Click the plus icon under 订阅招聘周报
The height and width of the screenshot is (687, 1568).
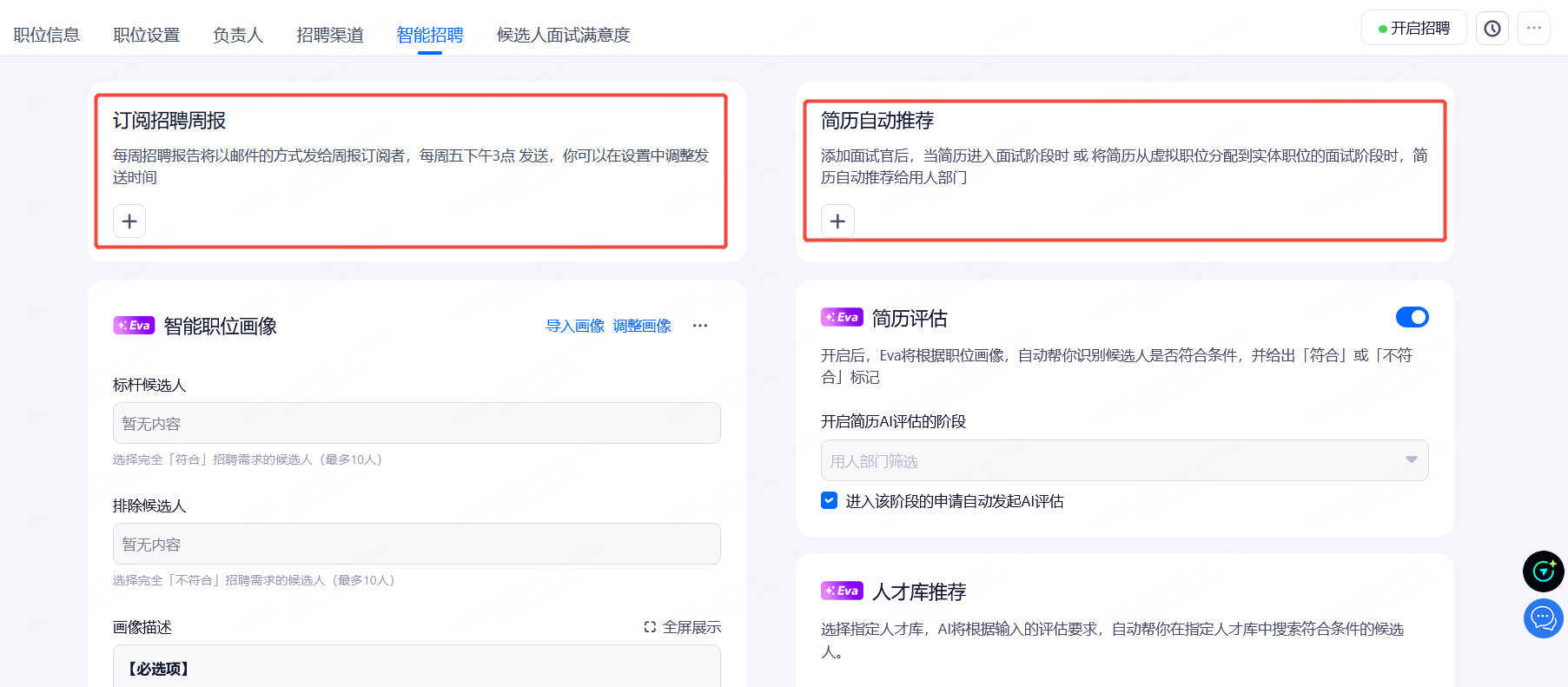pyautogui.click(x=129, y=221)
